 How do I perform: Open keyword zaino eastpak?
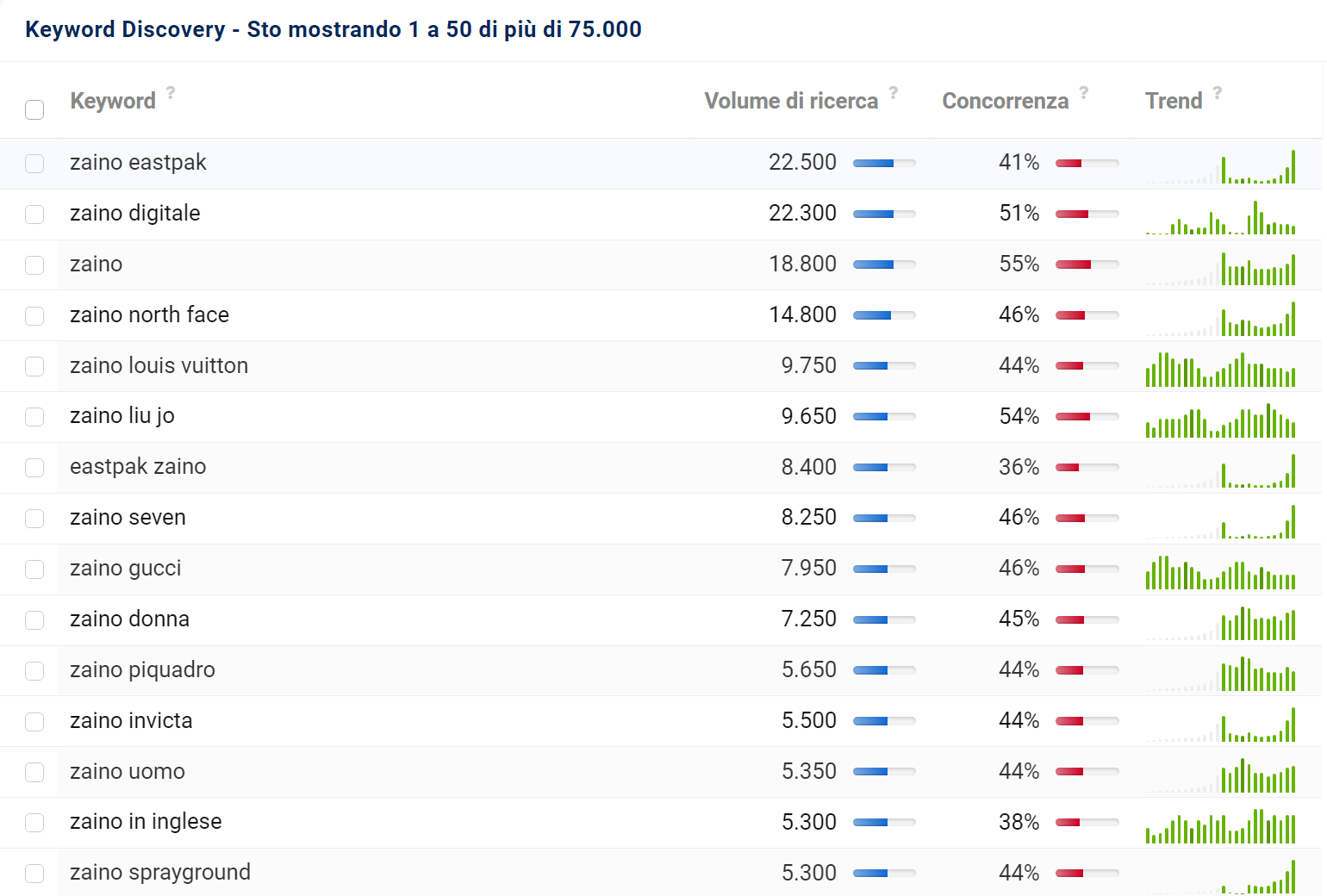pyautogui.click(x=138, y=163)
